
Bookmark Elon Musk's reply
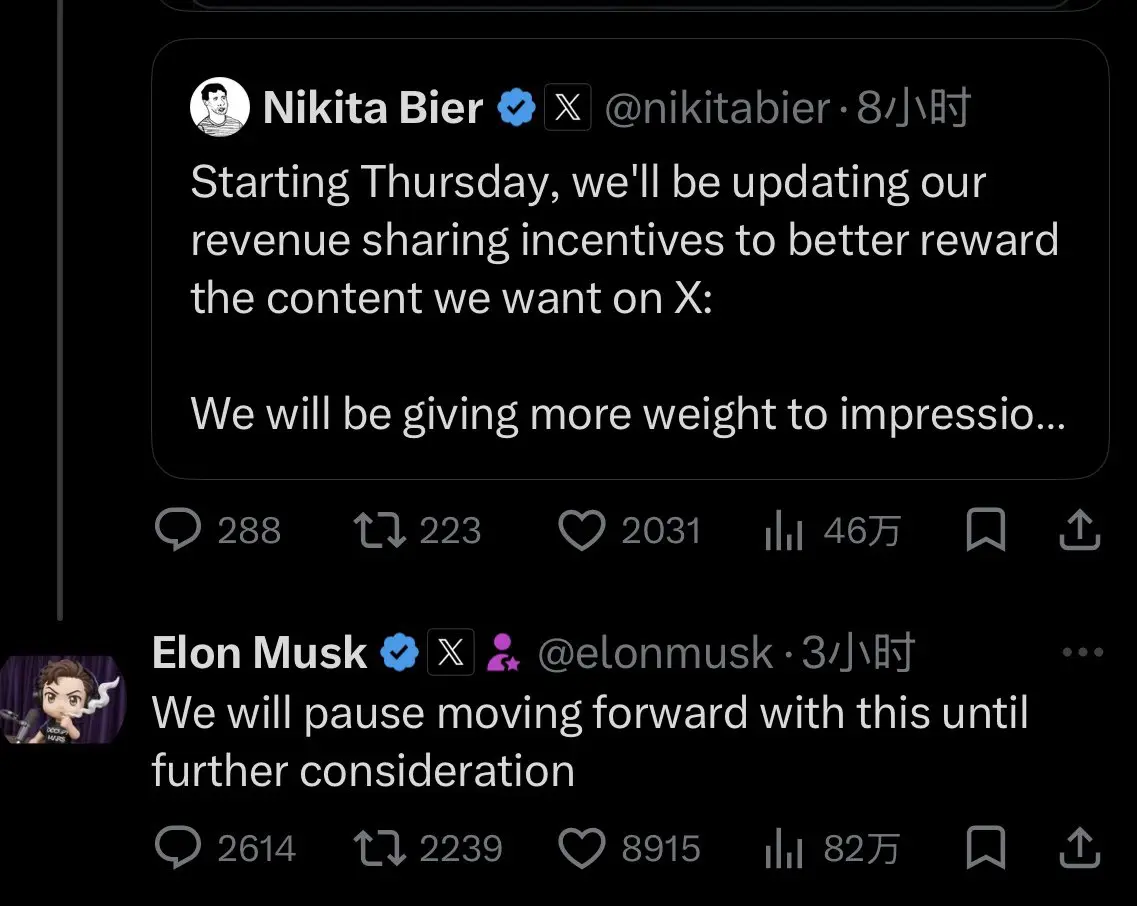(985, 849)
